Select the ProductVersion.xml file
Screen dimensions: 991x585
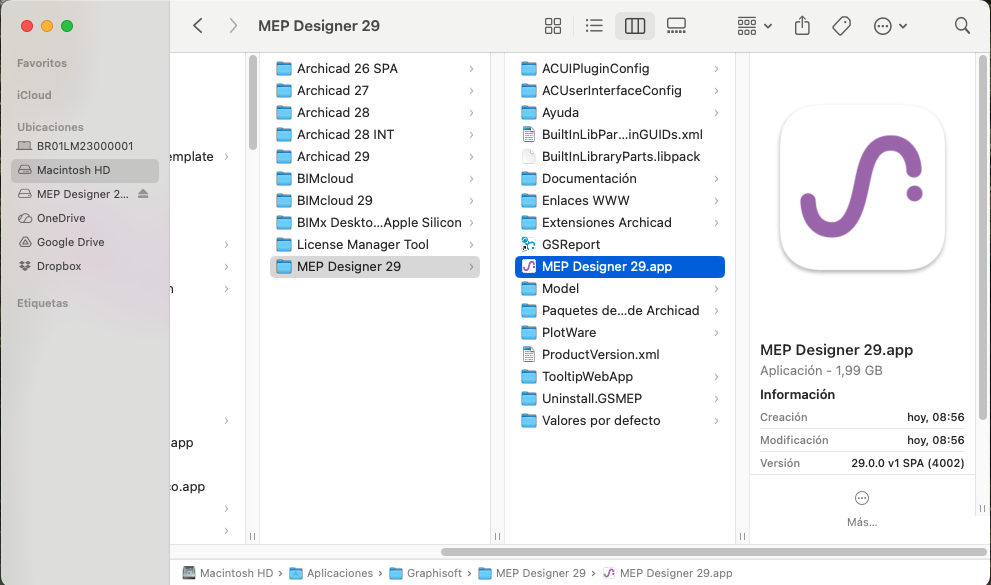click(620, 355)
